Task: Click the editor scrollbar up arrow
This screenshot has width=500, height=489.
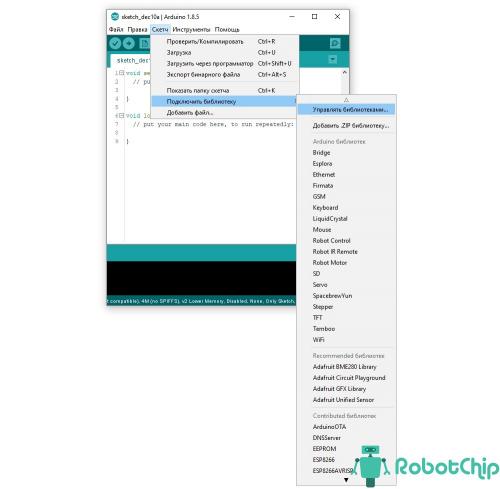Action: (345, 72)
